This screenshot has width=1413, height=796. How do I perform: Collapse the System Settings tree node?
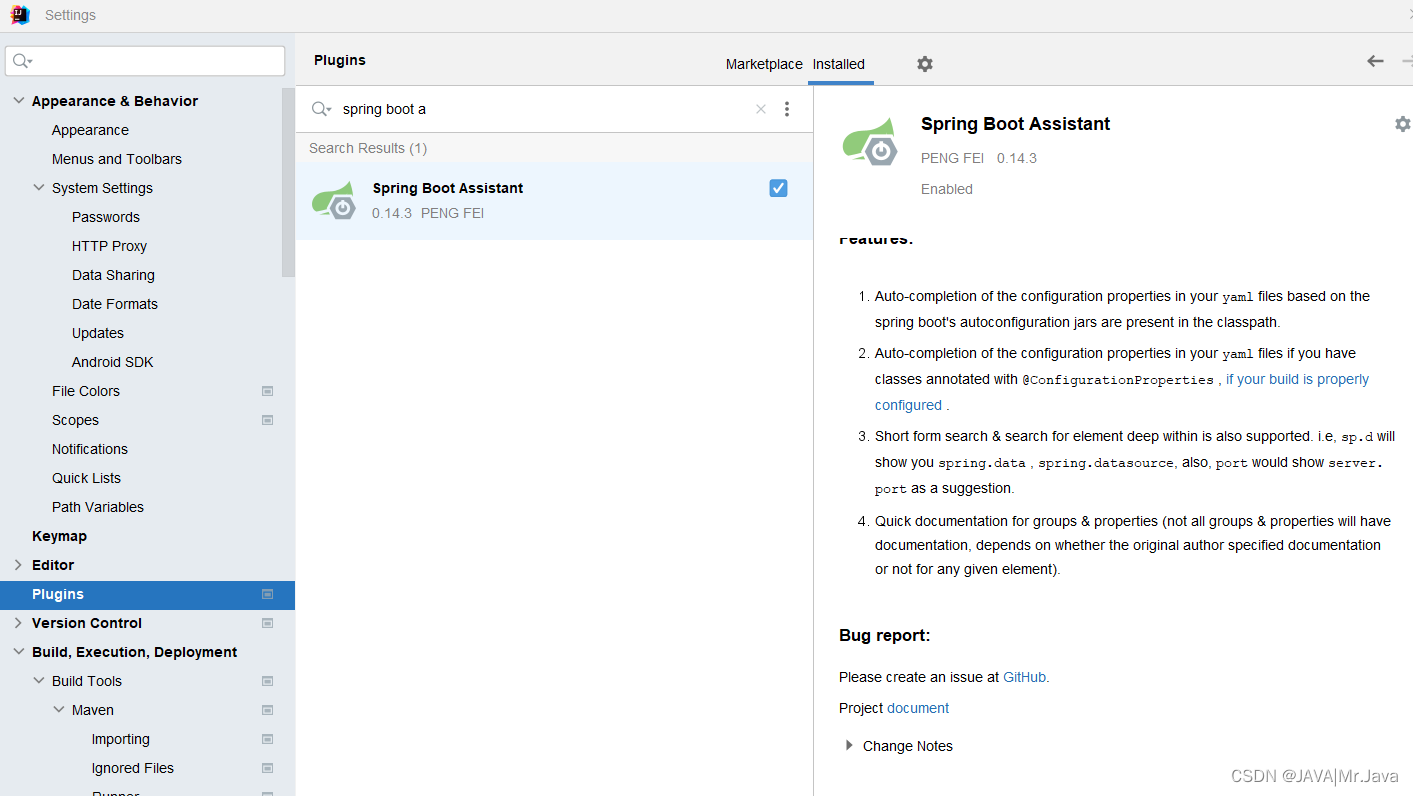pos(38,188)
